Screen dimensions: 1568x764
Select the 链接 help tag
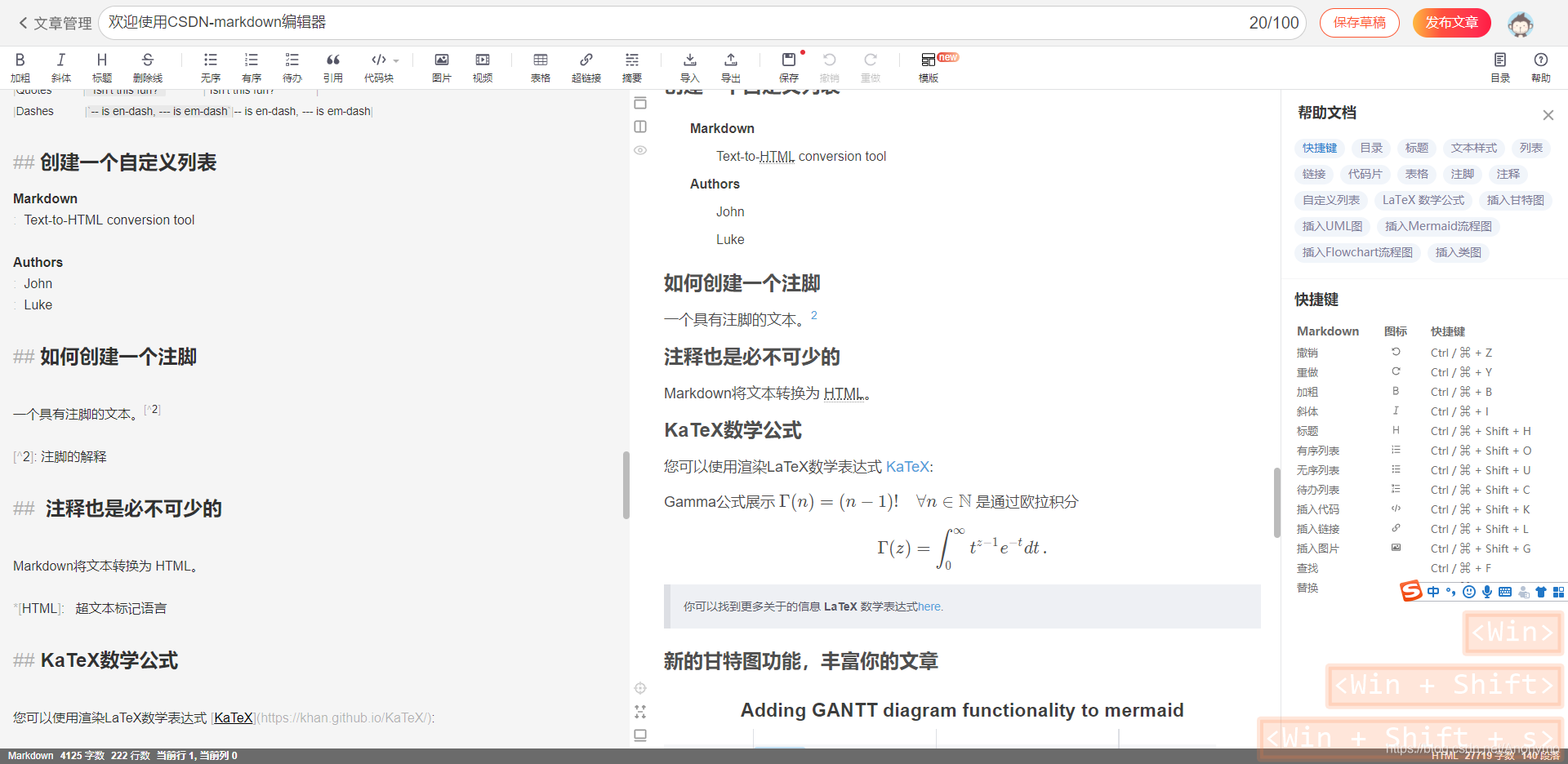1314,174
